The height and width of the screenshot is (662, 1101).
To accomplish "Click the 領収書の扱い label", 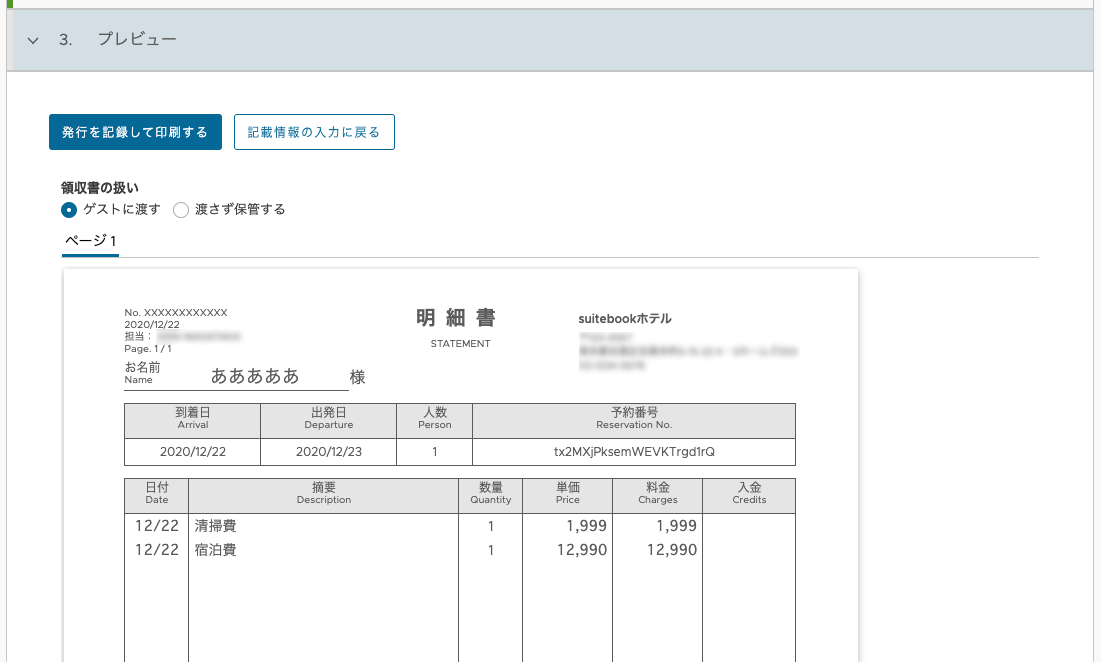I will click(x=100, y=188).
